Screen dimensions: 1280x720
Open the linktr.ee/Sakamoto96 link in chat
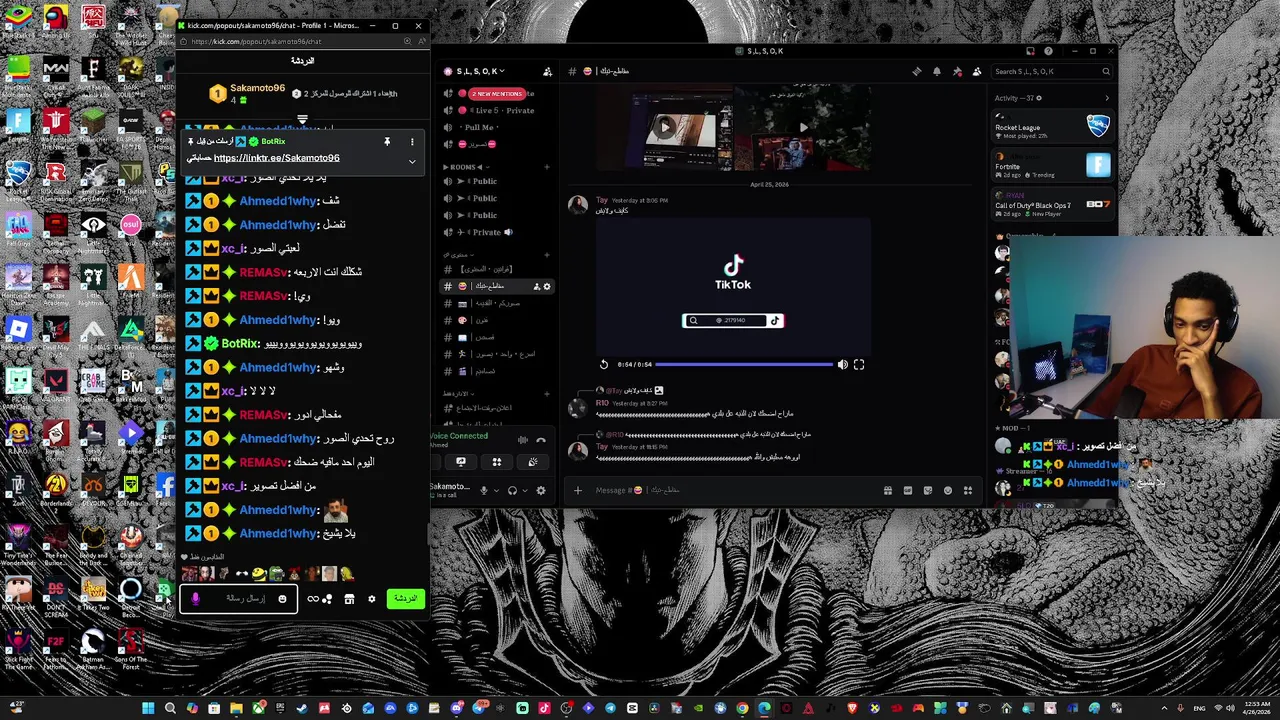tap(276, 158)
